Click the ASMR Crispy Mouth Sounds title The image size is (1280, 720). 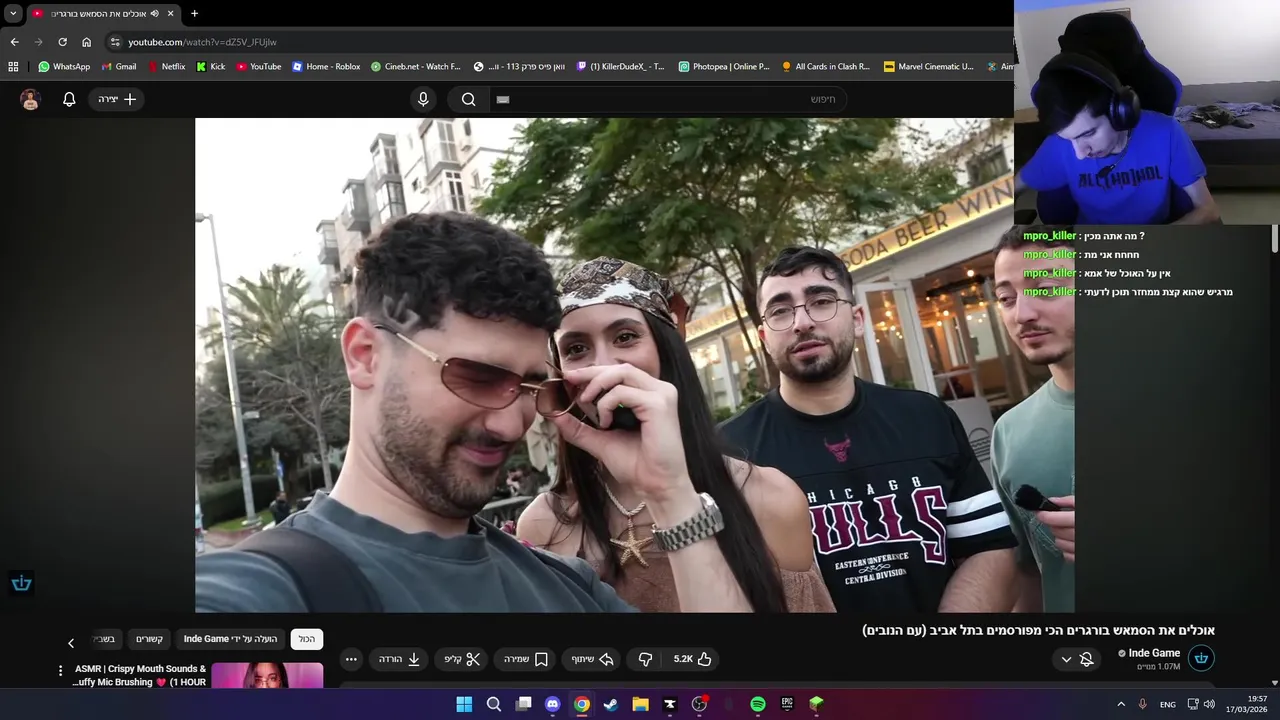coord(140,675)
